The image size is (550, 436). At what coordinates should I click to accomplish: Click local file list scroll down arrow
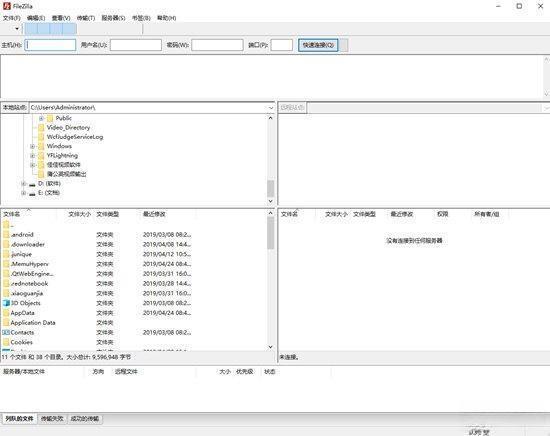tap(270, 347)
